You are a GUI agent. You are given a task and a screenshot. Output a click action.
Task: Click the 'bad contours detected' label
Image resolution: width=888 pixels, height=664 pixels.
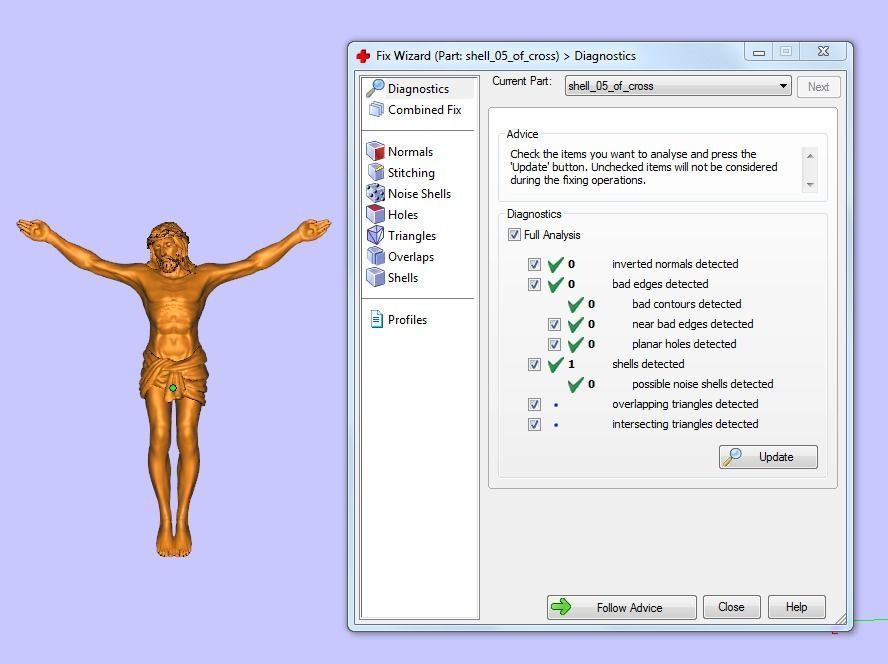686,304
